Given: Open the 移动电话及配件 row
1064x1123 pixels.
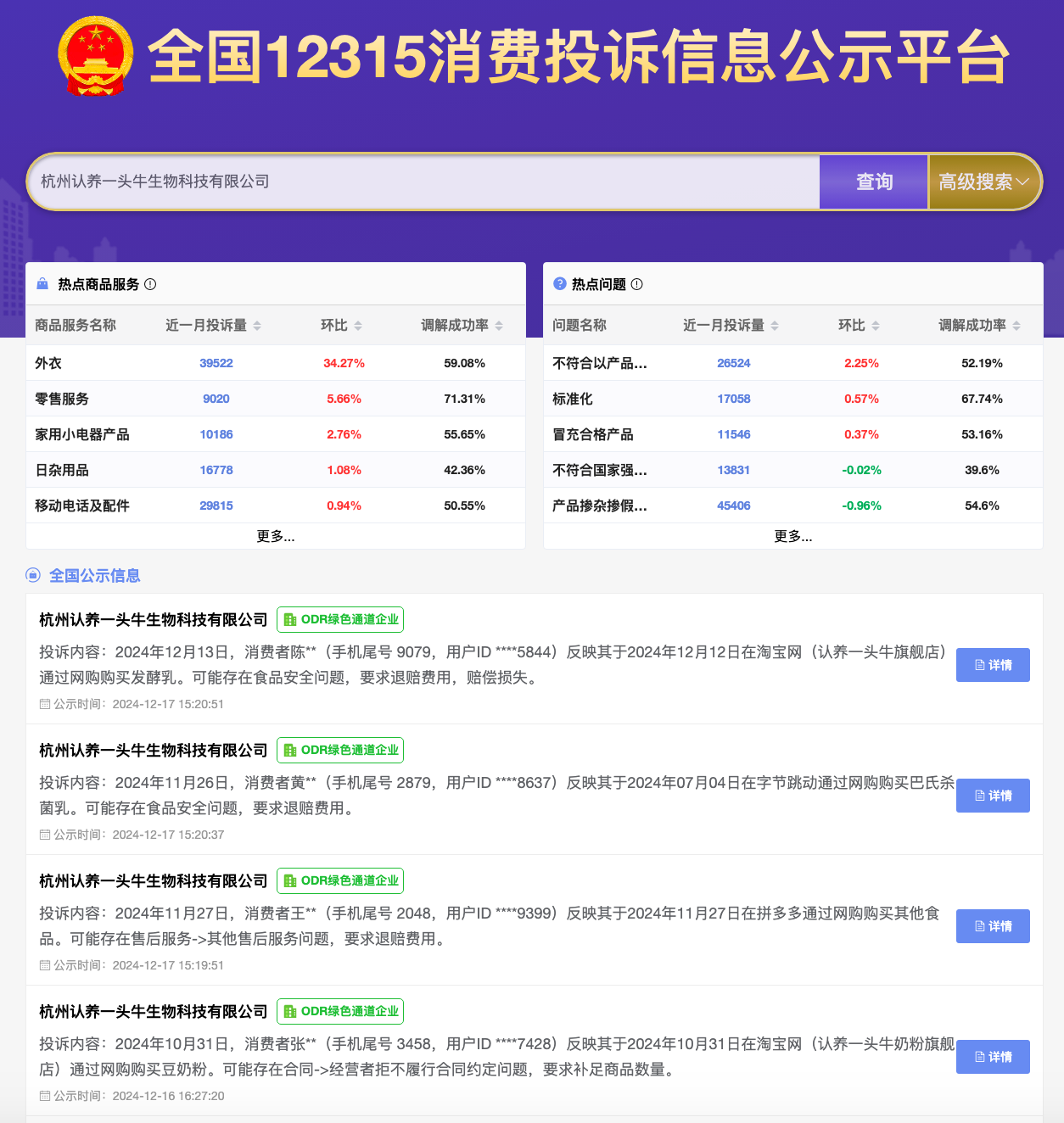Looking at the screenshot, I should coord(276,506).
